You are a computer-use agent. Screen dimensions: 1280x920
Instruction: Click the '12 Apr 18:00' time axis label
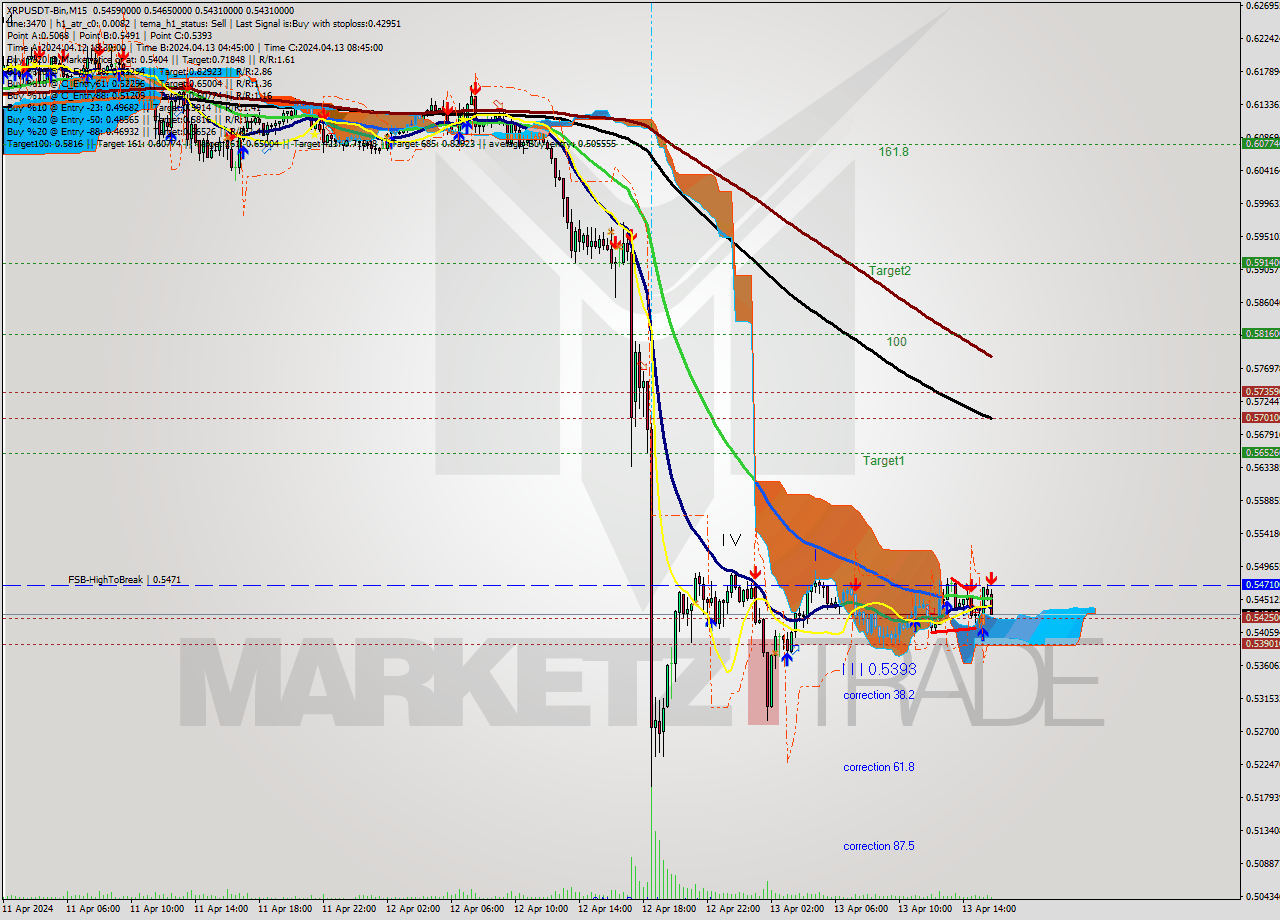[x=667, y=909]
